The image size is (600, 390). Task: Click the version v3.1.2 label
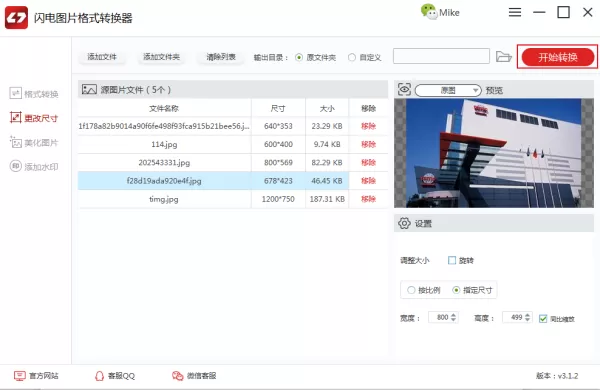[557, 376]
